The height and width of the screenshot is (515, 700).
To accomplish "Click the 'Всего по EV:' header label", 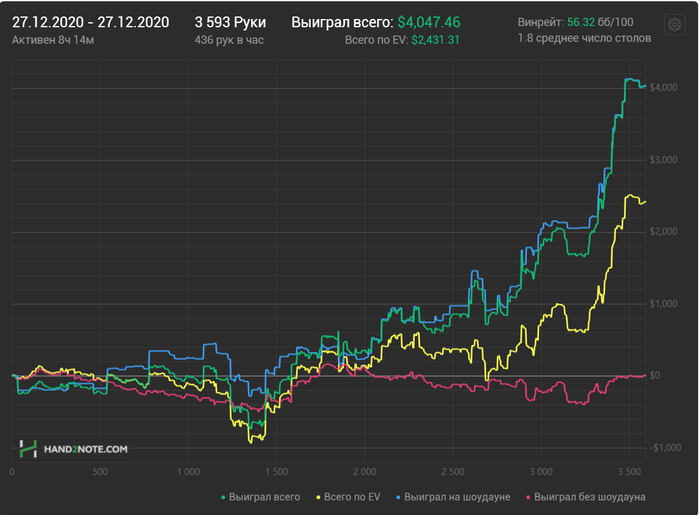I will [x=377, y=40].
